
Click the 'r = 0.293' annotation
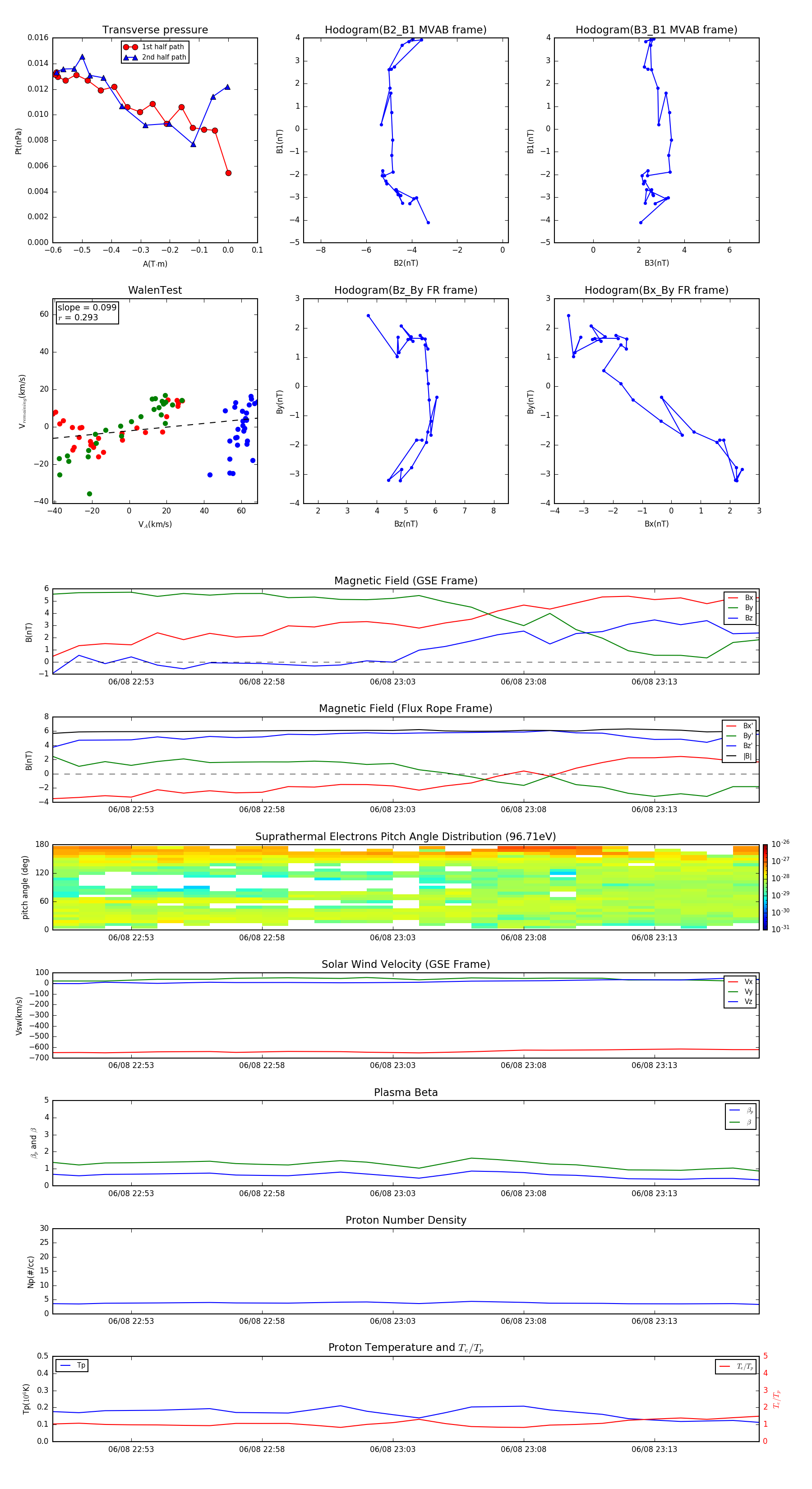pyautogui.click(x=78, y=317)
